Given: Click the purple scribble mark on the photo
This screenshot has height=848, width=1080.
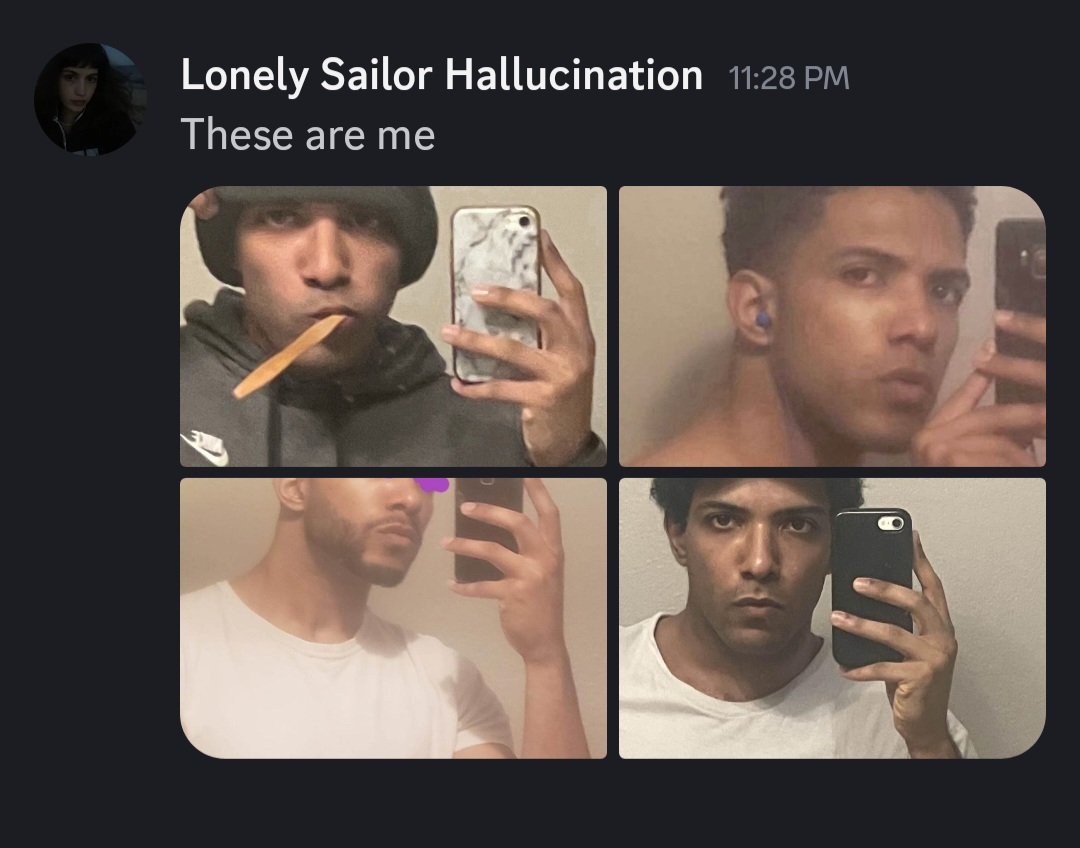Looking at the screenshot, I should [x=433, y=485].
